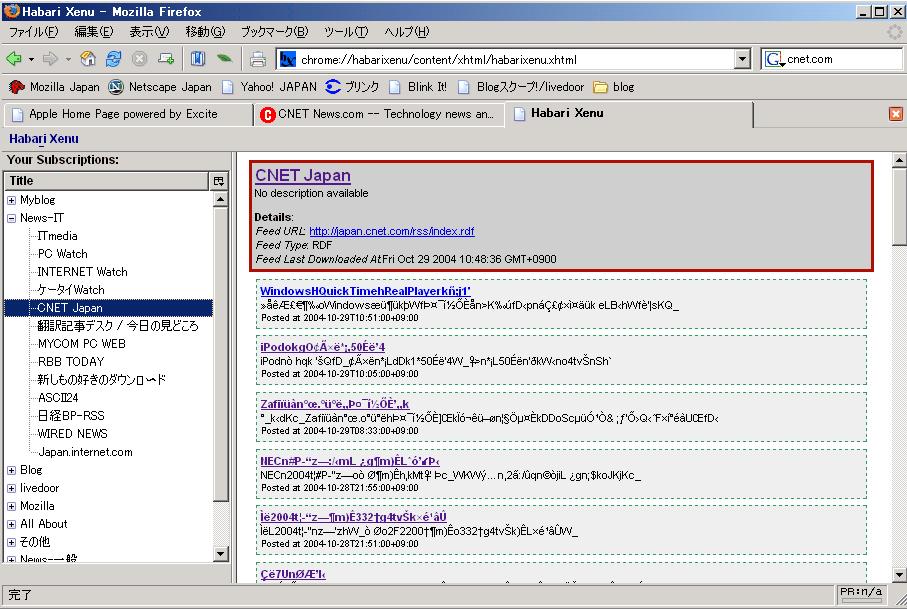This screenshot has width=907, height=609.
Task: Open the CNET Japan feed title link
Action: [303, 175]
